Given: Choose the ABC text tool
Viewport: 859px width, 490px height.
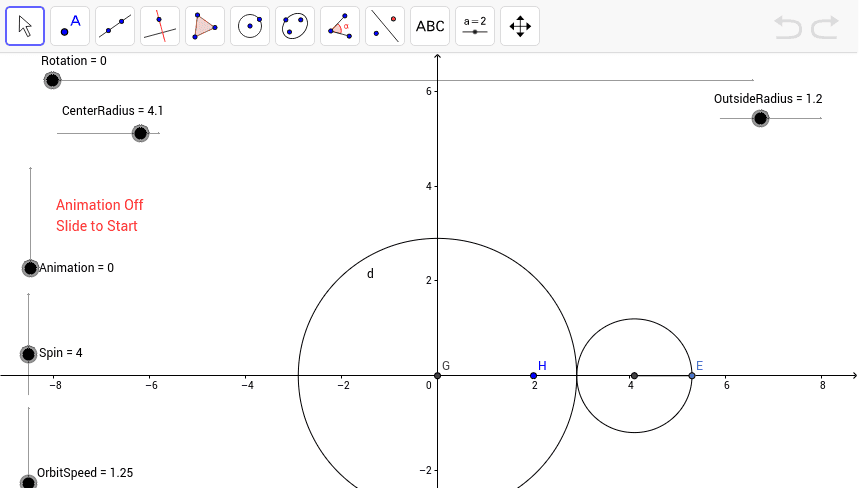Looking at the screenshot, I should (x=430, y=26).
